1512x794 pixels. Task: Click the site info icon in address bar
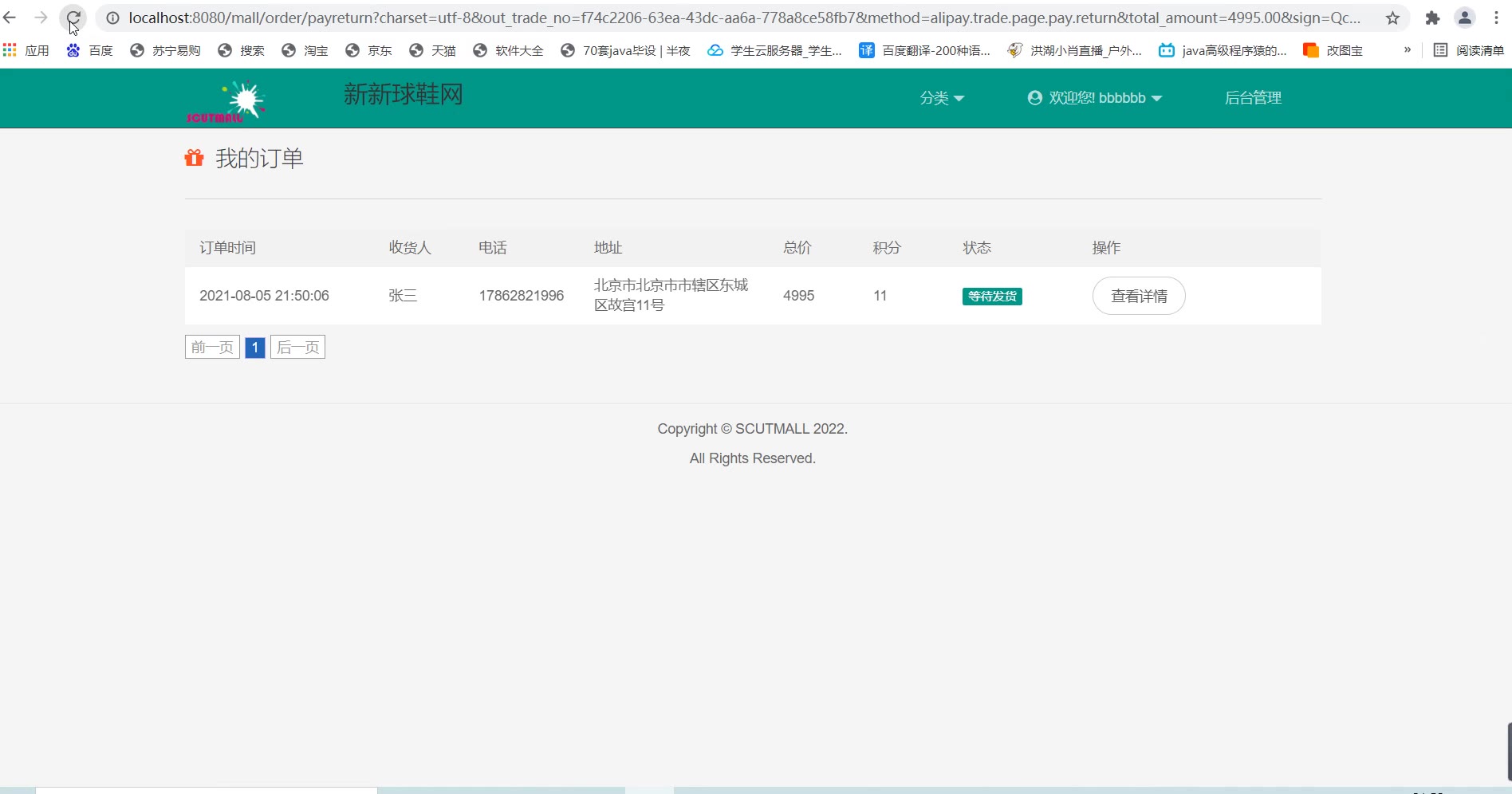coord(113,18)
